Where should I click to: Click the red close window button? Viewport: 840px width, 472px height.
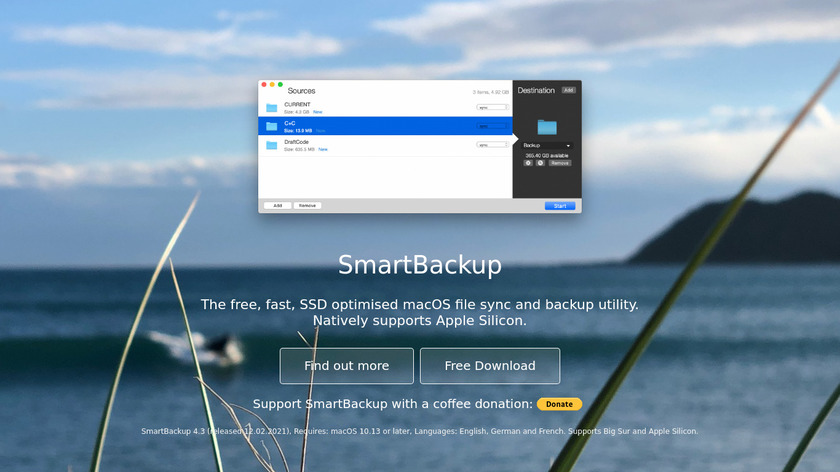(x=264, y=85)
